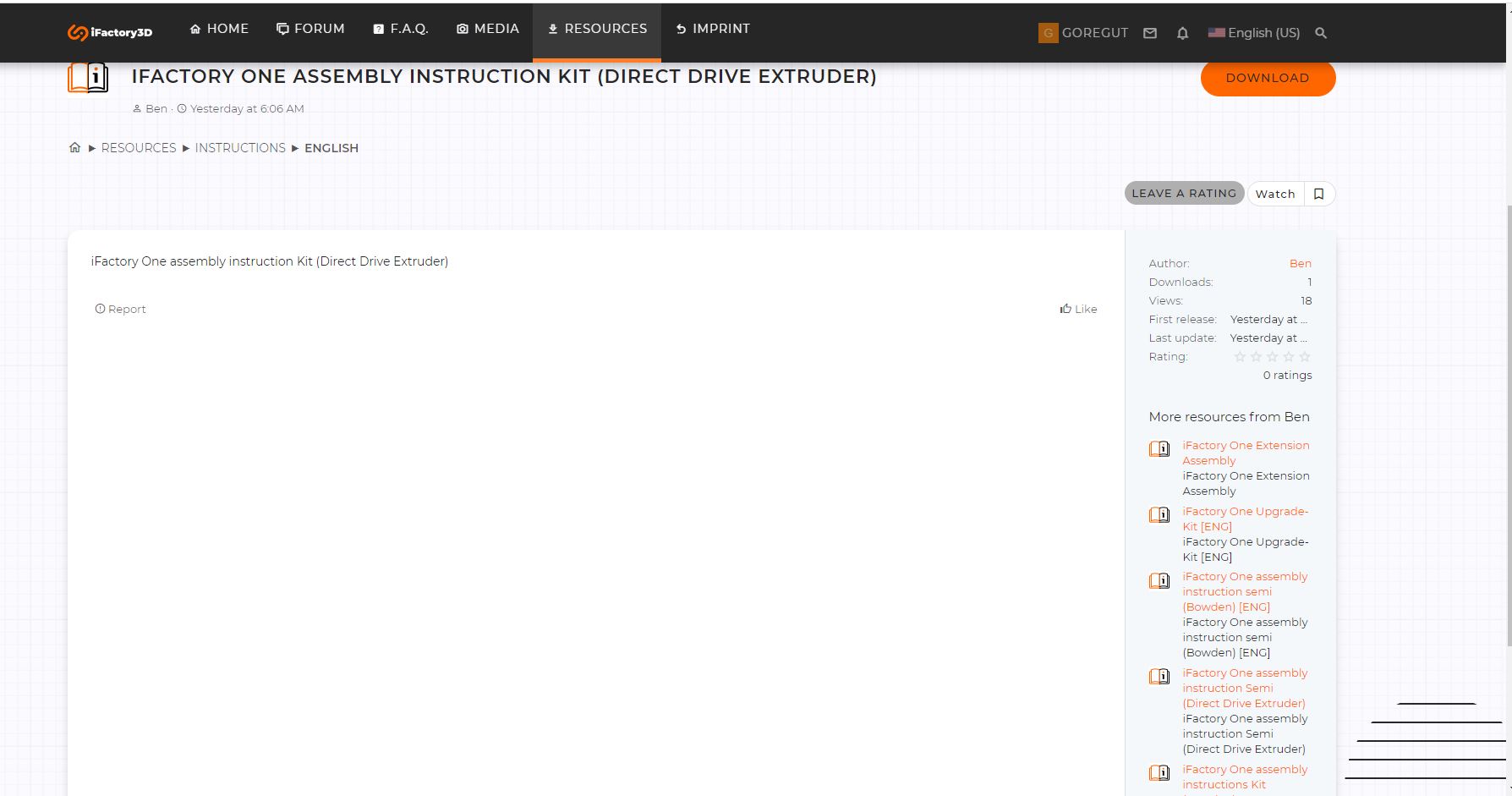Viewport: 1512px width, 796px height.
Task: Open author Ben link under the title
Action: 156,108
